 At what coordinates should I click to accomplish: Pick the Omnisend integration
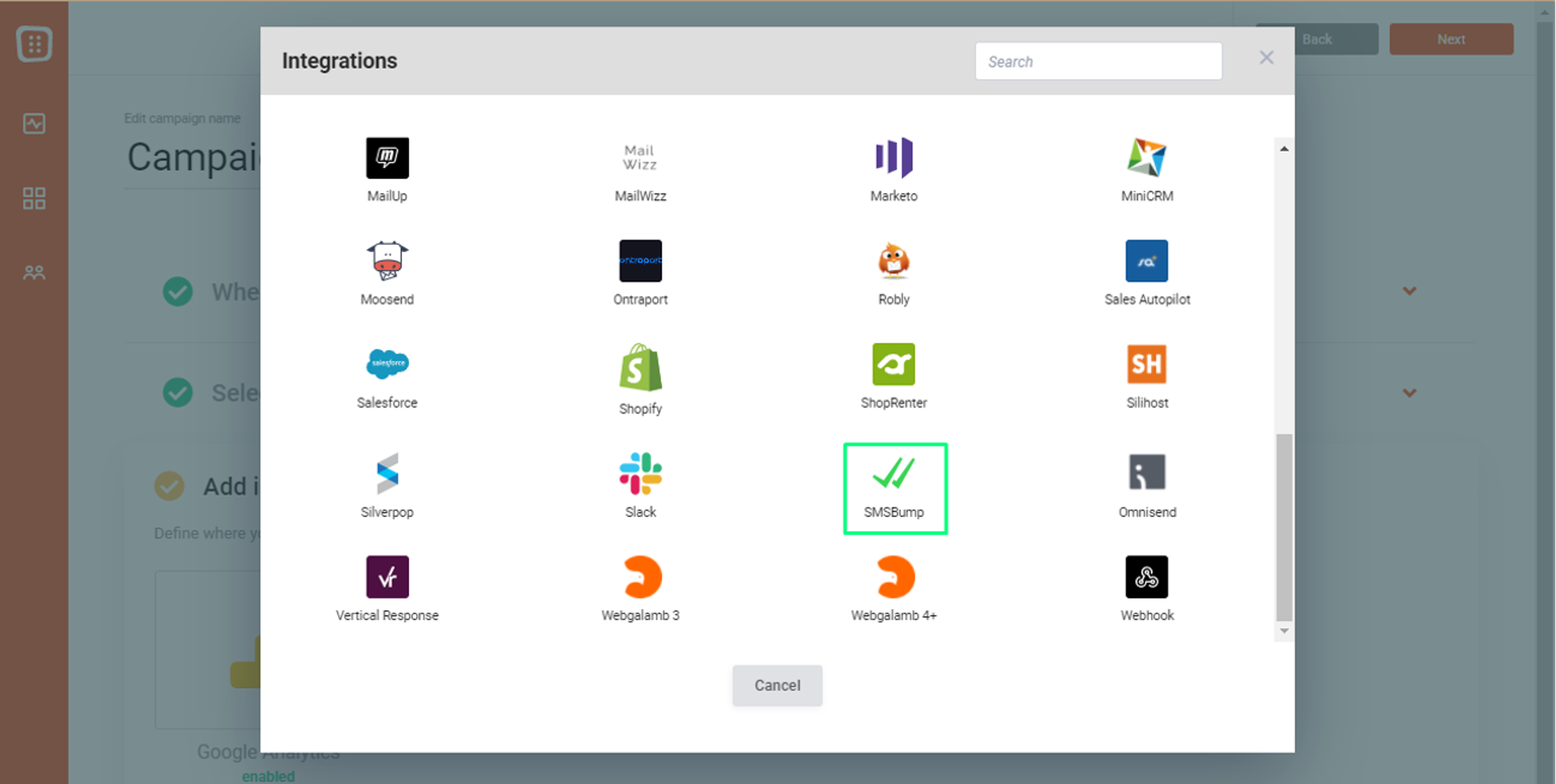pyautogui.click(x=1146, y=486)
